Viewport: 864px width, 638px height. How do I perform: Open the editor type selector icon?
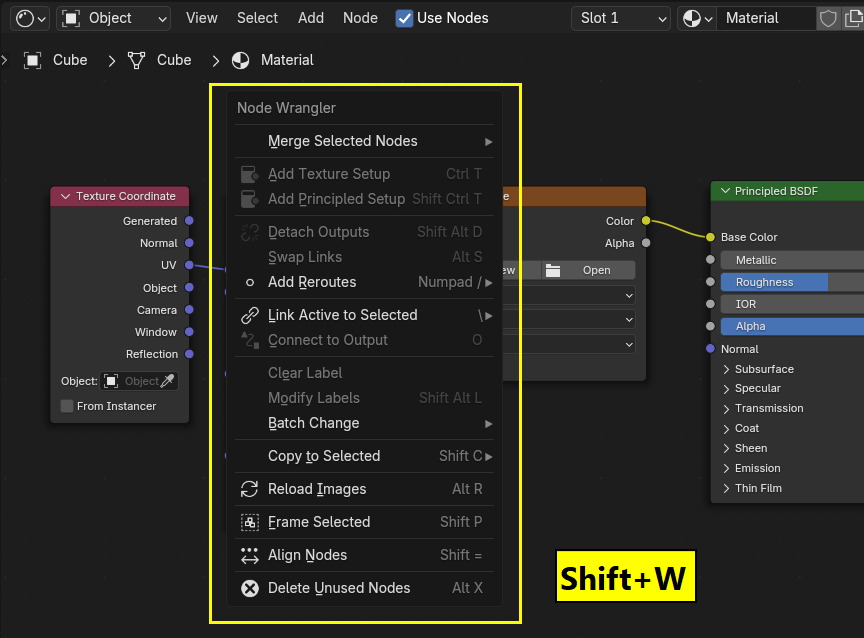click(30, 18)
